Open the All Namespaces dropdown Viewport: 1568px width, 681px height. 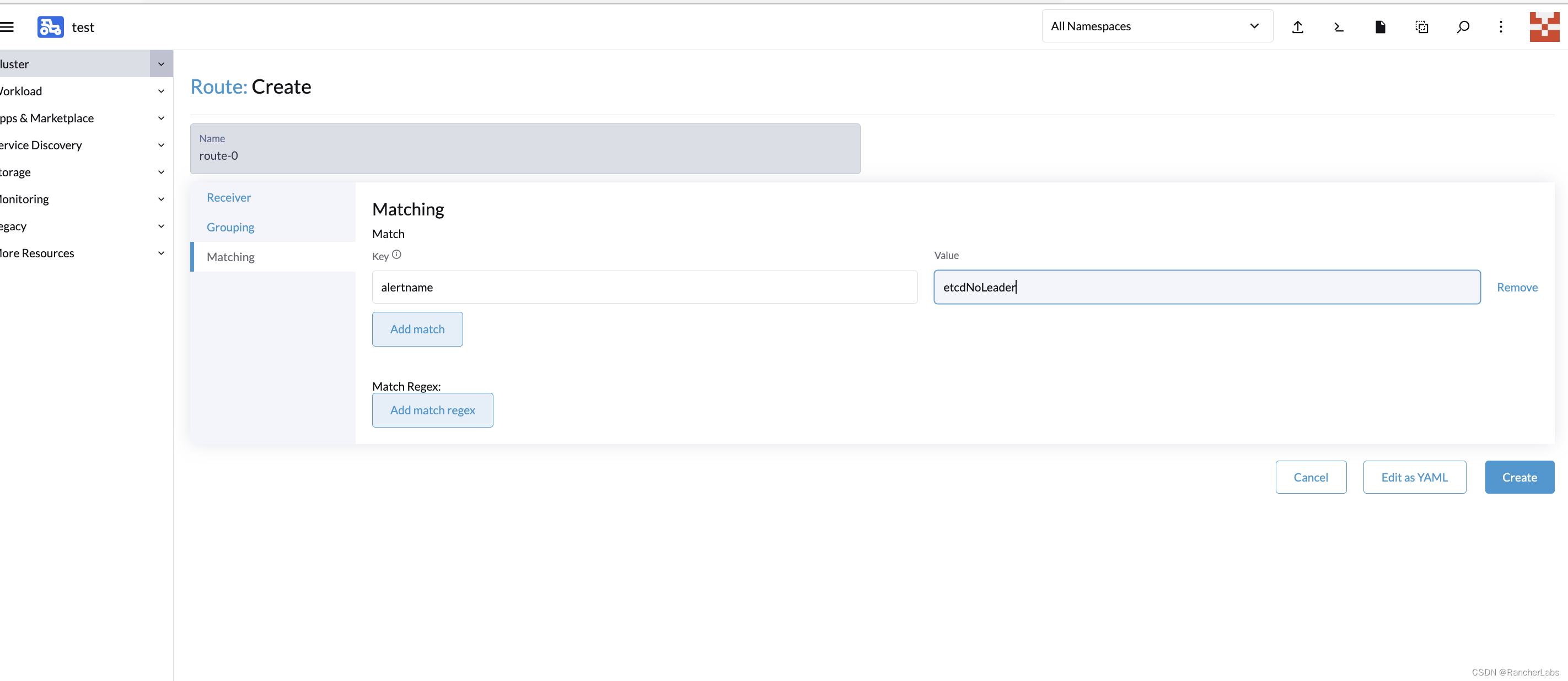pos(1157,26)
